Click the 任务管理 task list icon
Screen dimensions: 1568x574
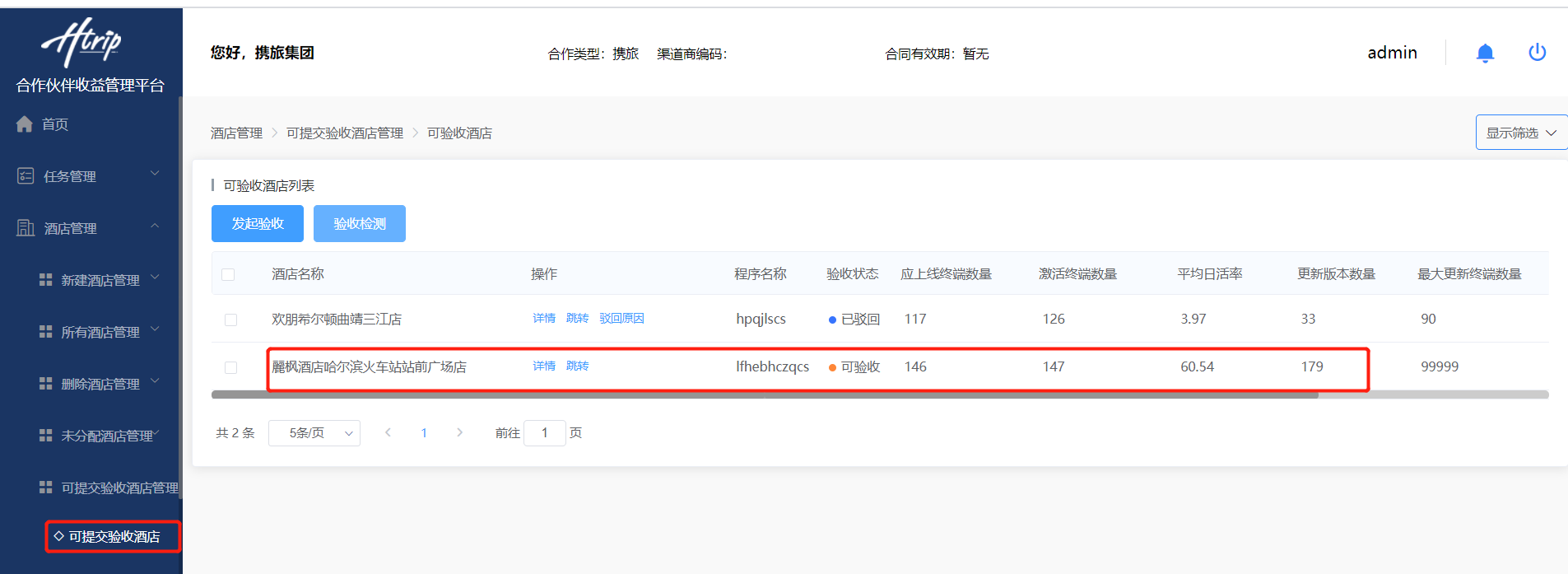pos(26,175)
